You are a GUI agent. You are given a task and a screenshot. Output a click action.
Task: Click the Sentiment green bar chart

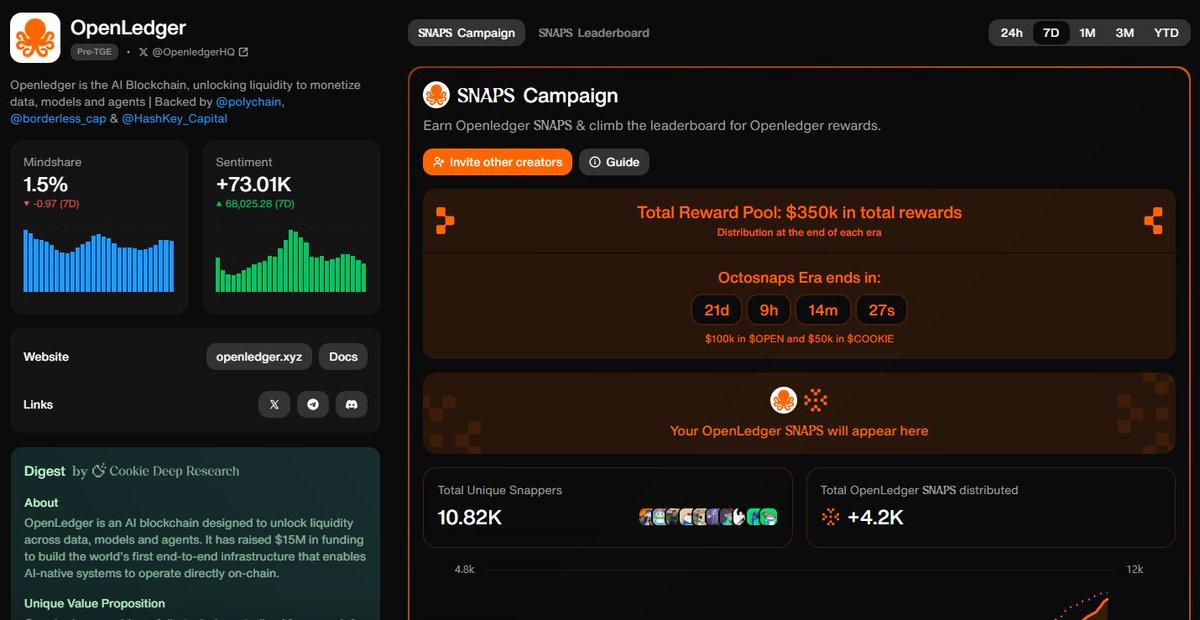coord(291,261)
